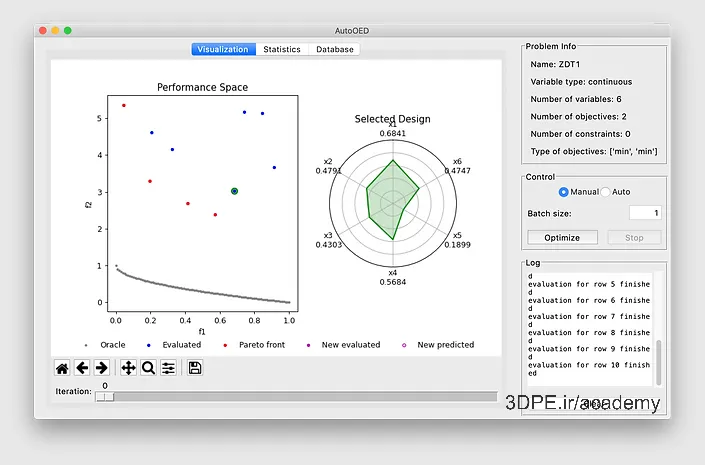Save the figure with floppy icon
Image resolution: width=705 pixels, height=465 pixels.
195,368
